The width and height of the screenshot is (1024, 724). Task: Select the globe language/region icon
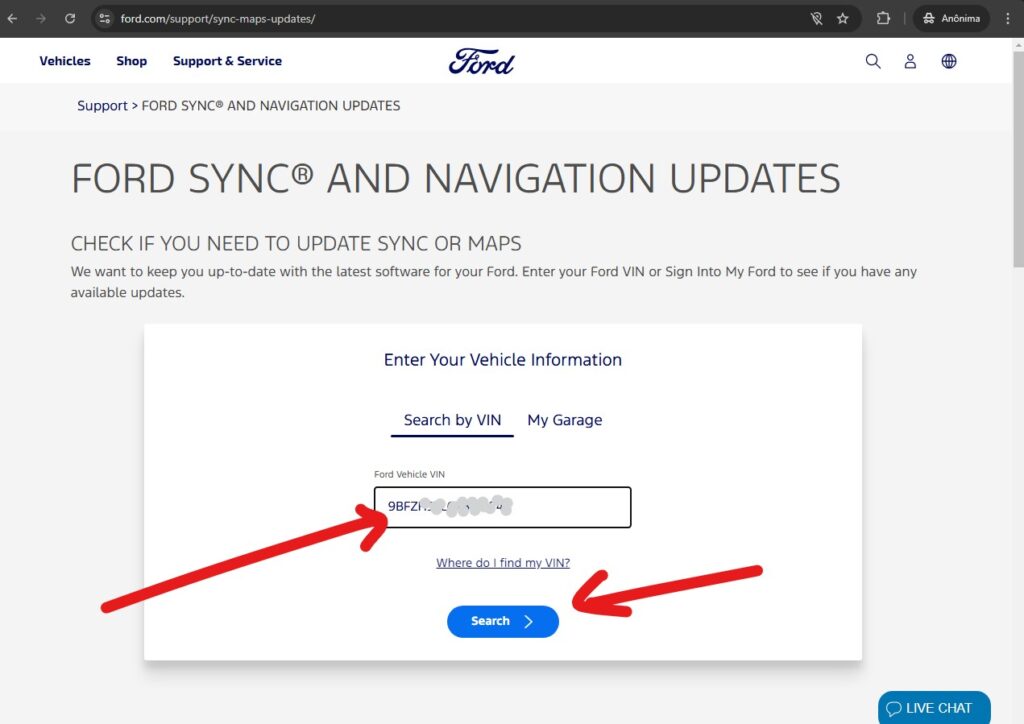pos(948,61)
